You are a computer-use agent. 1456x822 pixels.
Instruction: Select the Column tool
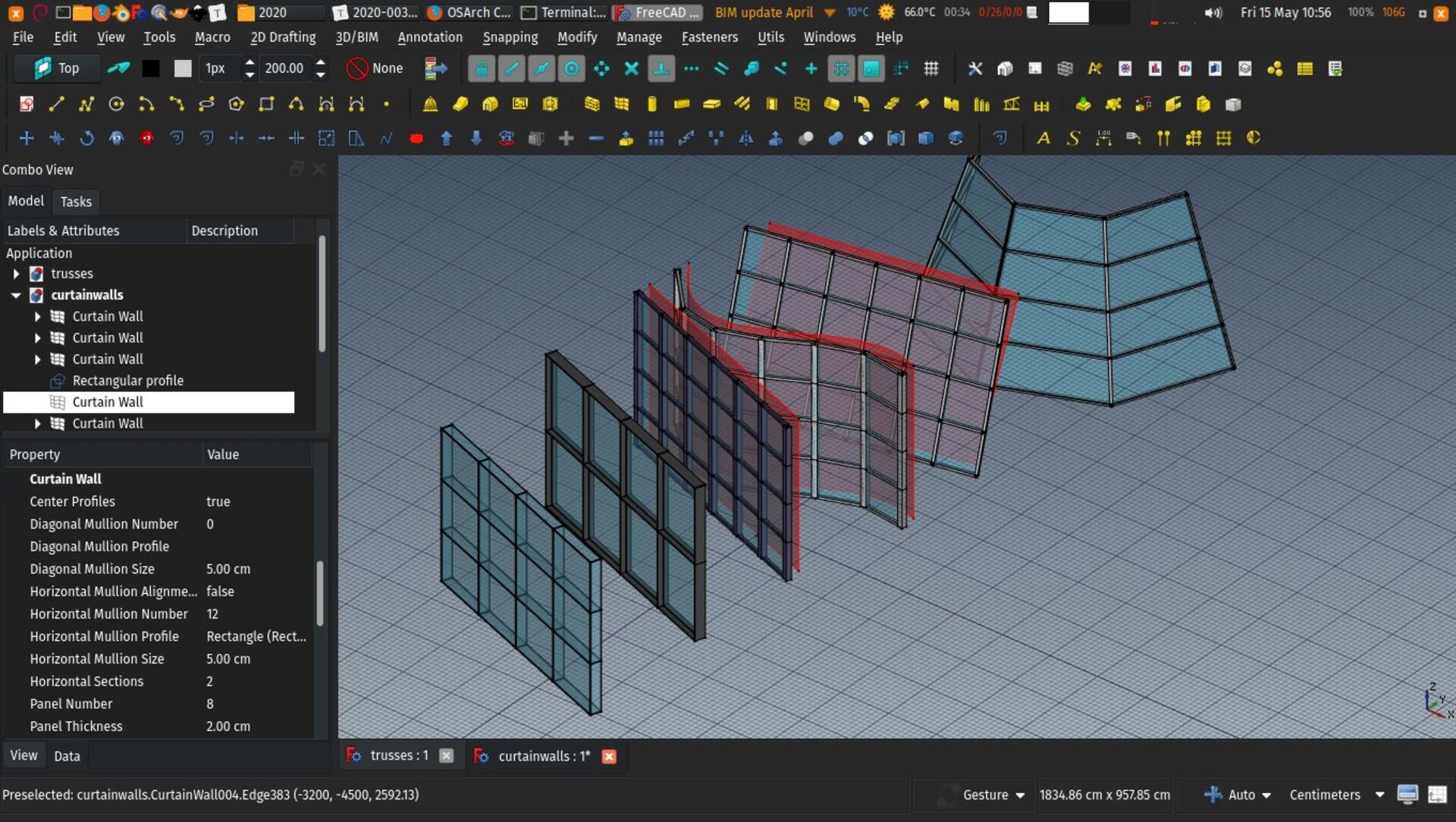pos(652,104)
